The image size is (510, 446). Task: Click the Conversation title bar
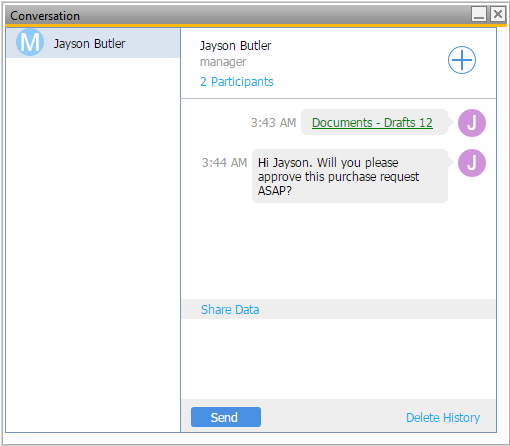click(x=233, y=15)
